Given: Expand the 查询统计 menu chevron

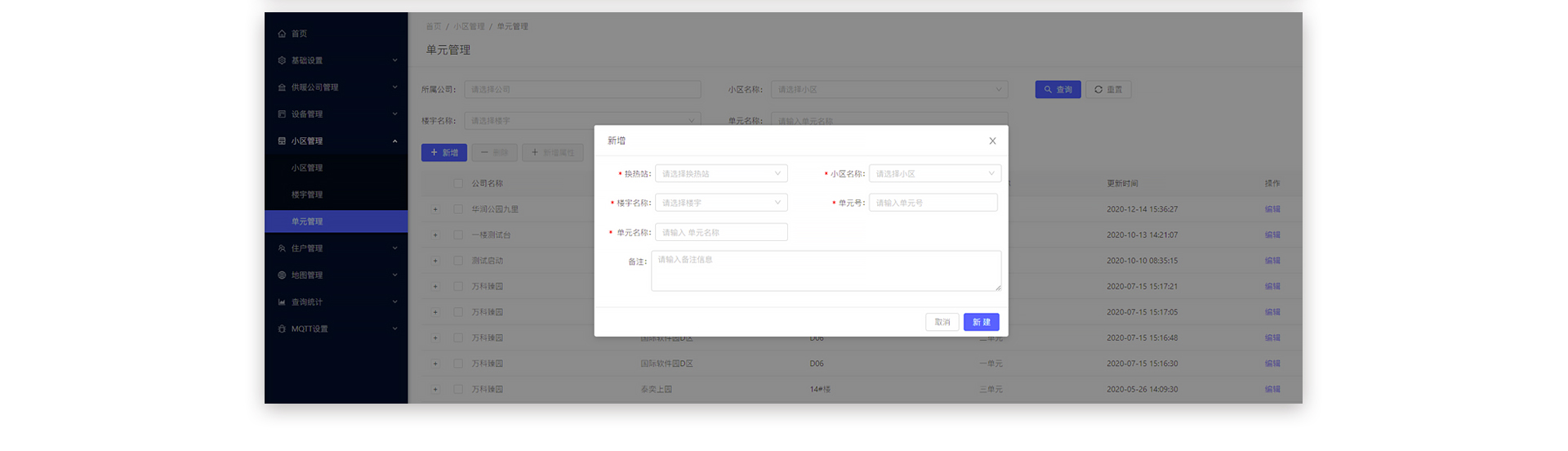Looking at the screenshot, I should click(x=394, y=302).
